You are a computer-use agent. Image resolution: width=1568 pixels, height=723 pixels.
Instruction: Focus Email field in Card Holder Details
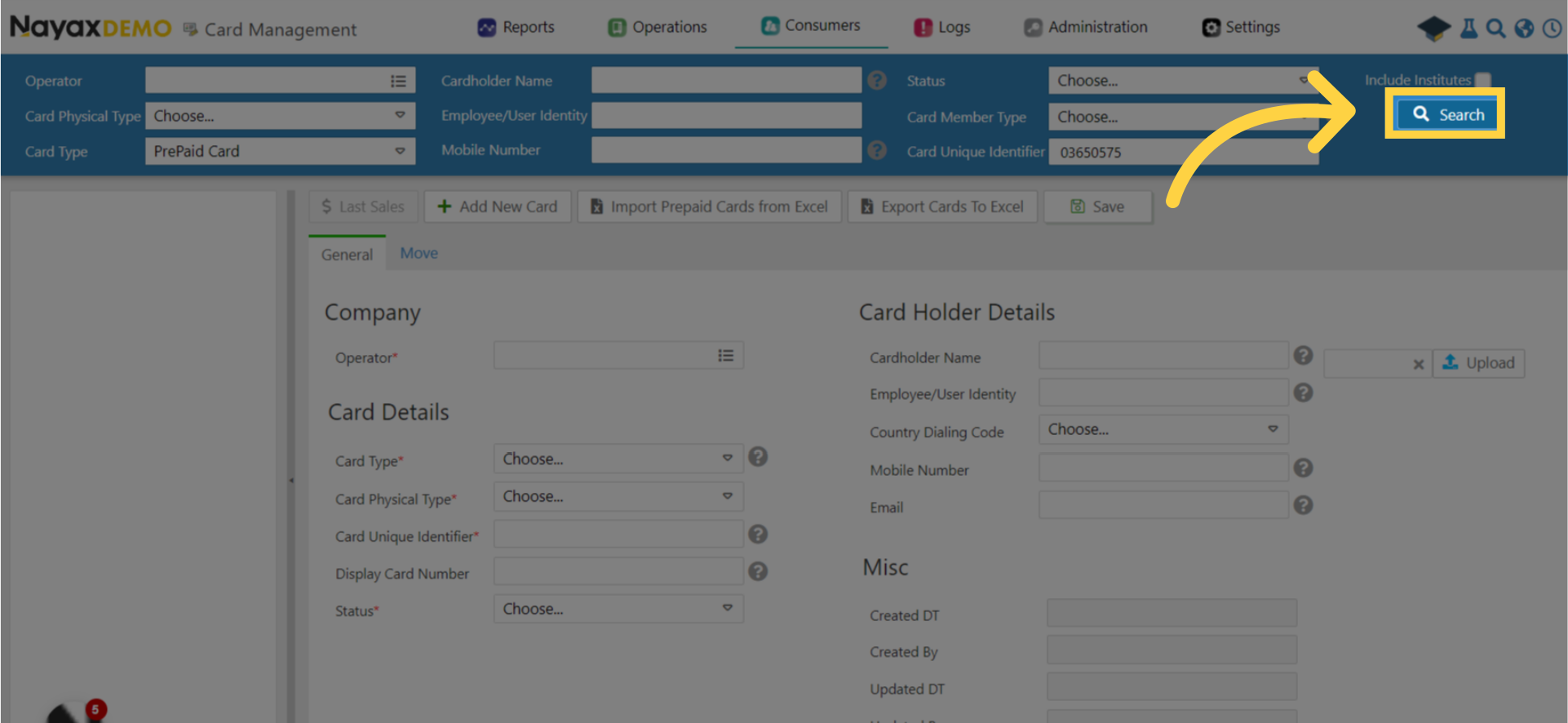[1163, 505]
